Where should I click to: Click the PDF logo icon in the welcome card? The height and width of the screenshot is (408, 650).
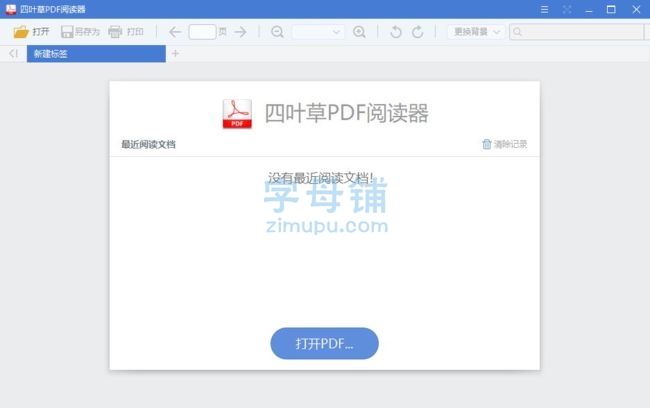click(x=237, y=114)
